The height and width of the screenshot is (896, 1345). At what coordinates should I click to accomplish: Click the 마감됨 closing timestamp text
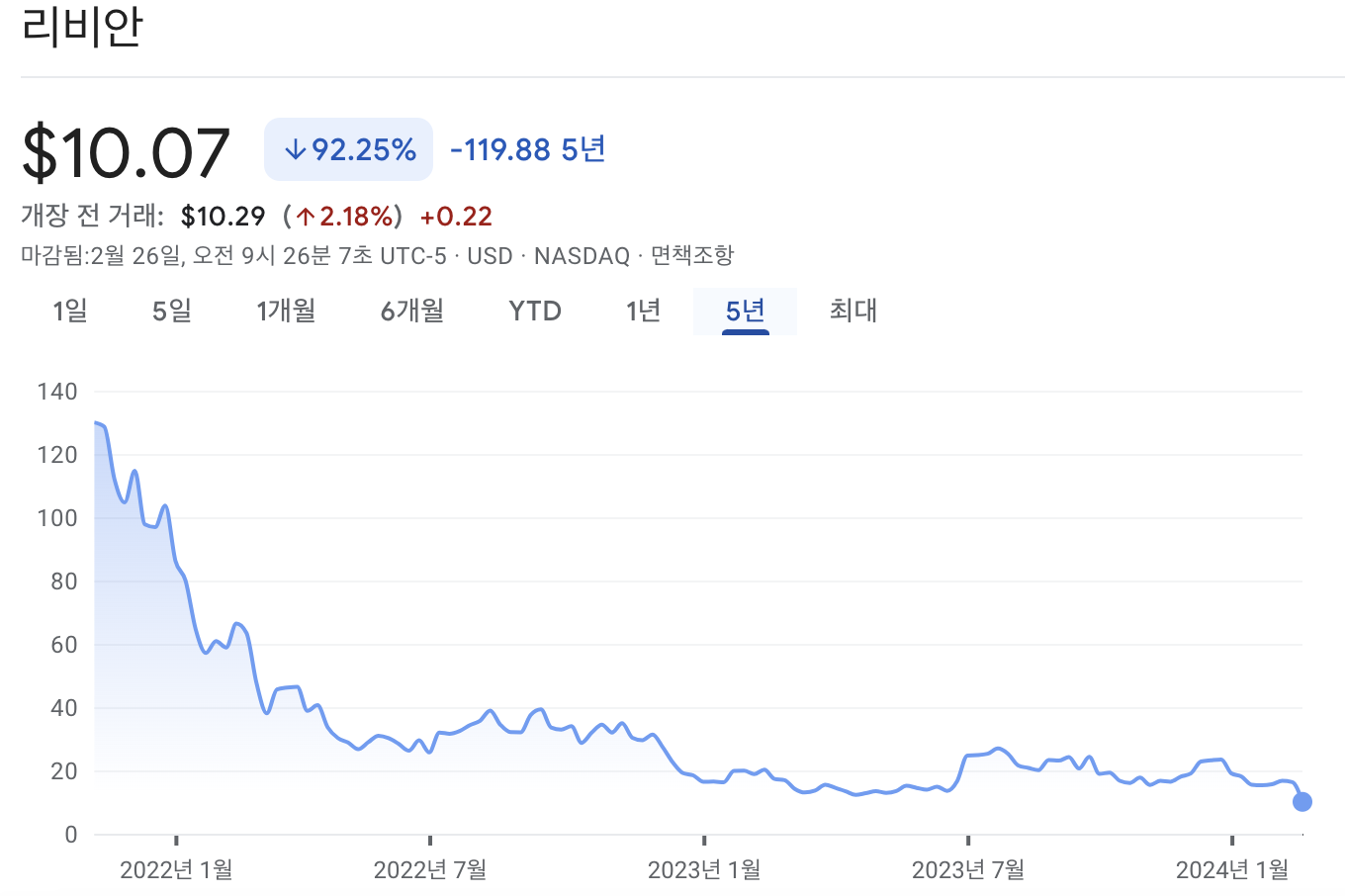[x=233, y=255]
